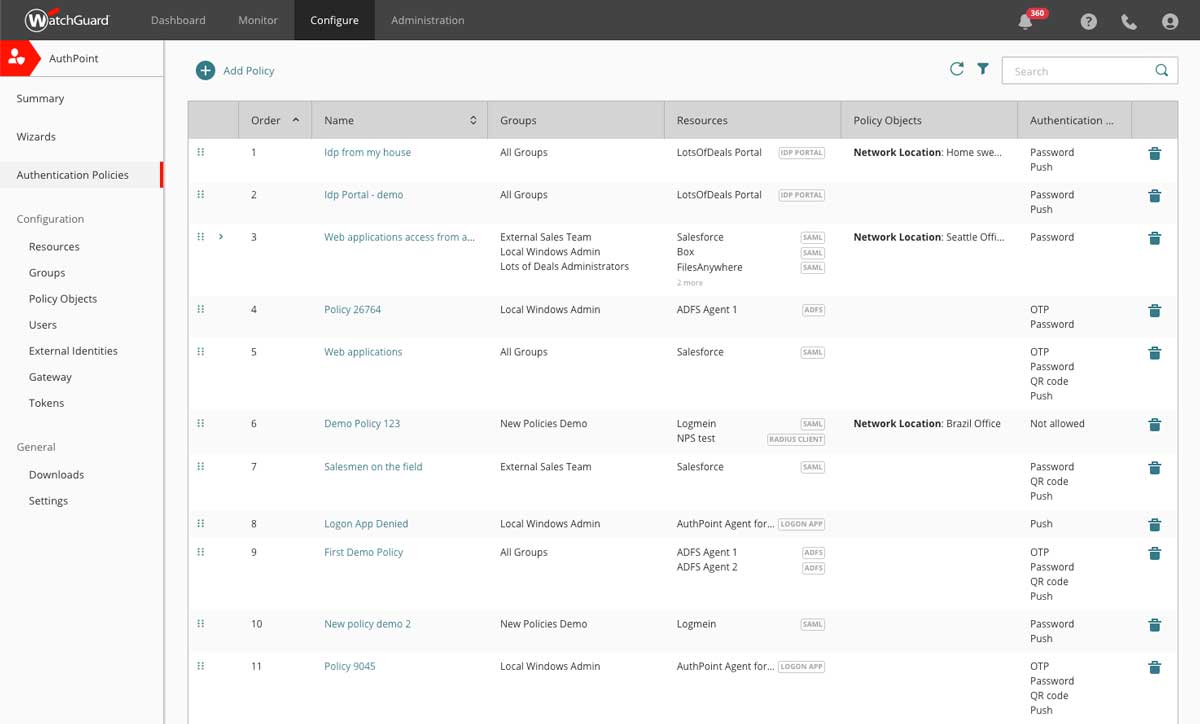Click trash icon for Demo Policy 123
Viewport: 1200px width, 724px height.
[x=1154, y=424]
